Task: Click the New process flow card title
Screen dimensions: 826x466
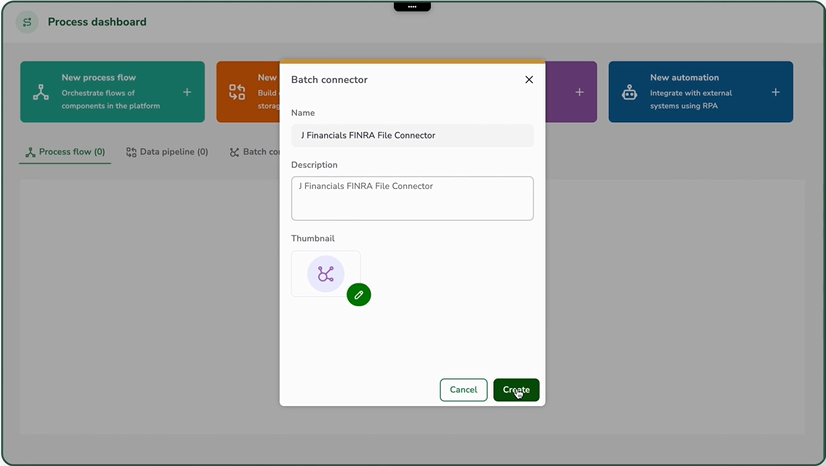Action: point(98,77)
